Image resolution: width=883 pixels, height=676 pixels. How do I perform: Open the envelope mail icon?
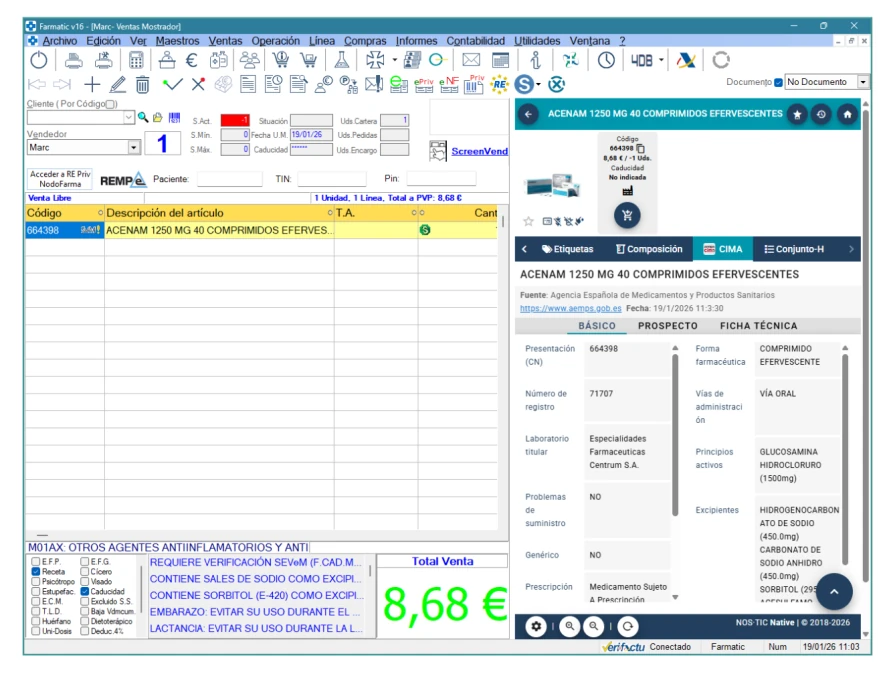(x=471, y=60)
